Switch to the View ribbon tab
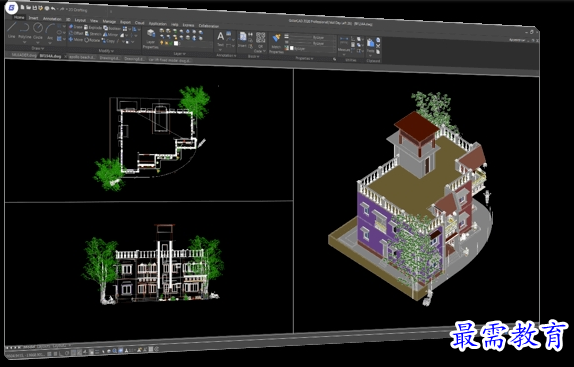Image resolution: width=574 pixels, height=367 pixels. (x=94, y=21)
